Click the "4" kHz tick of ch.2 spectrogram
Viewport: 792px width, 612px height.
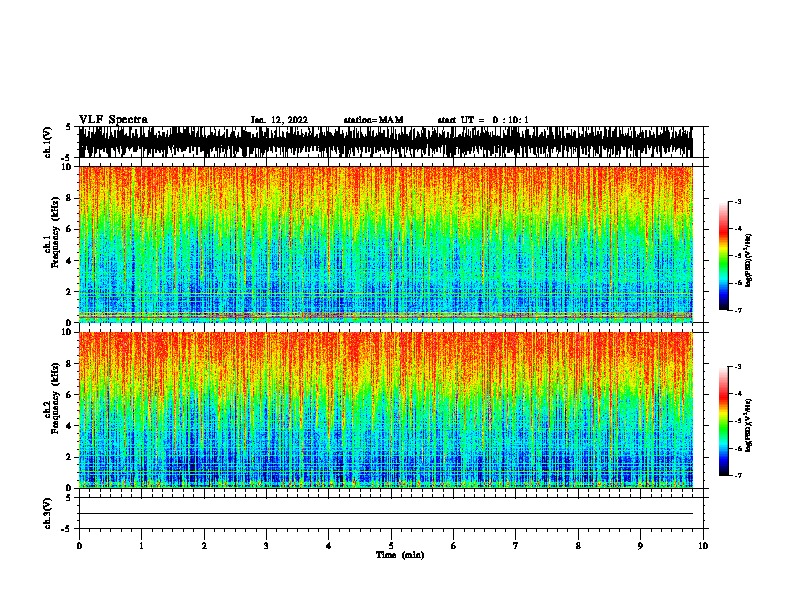(69, 427)
